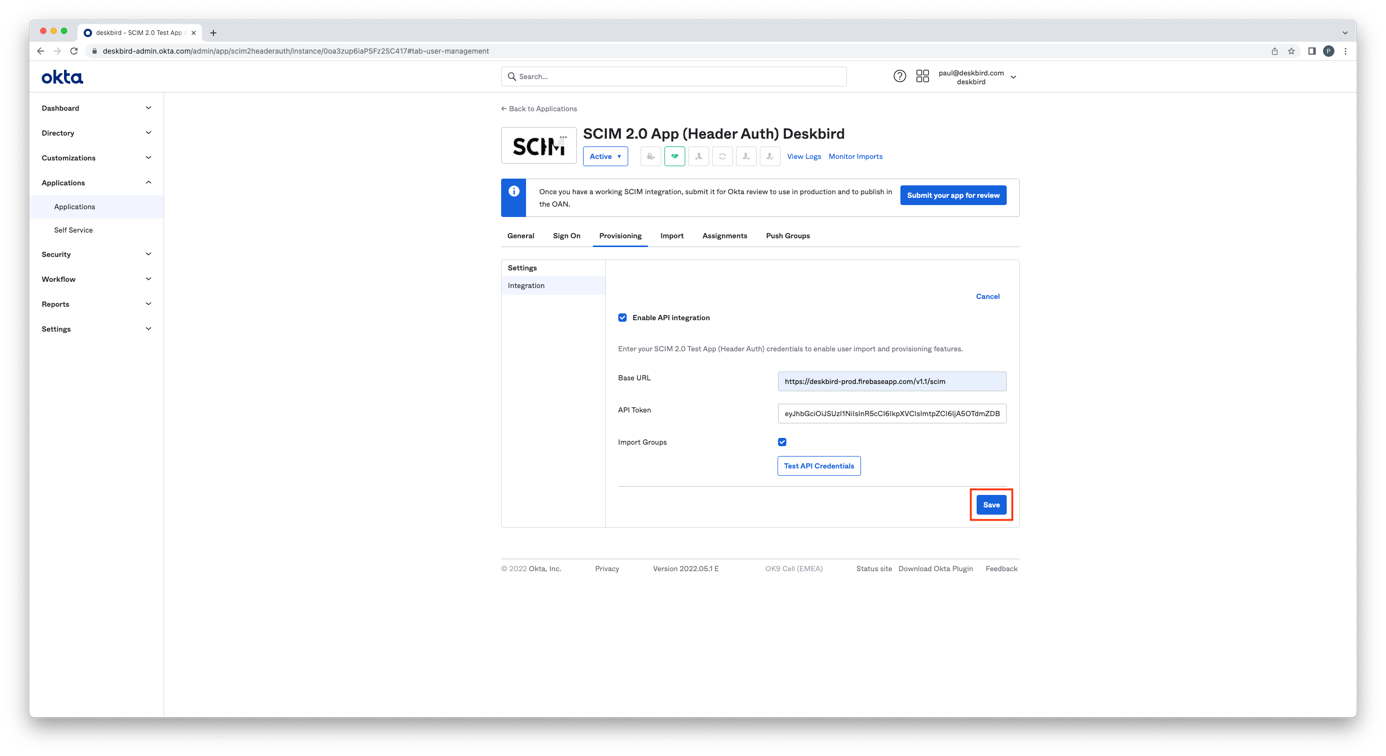Uncheck the Import Groups checkbox
Image resolution: width=1386 pixels, height=756 pixels.
tap(782, 442)
